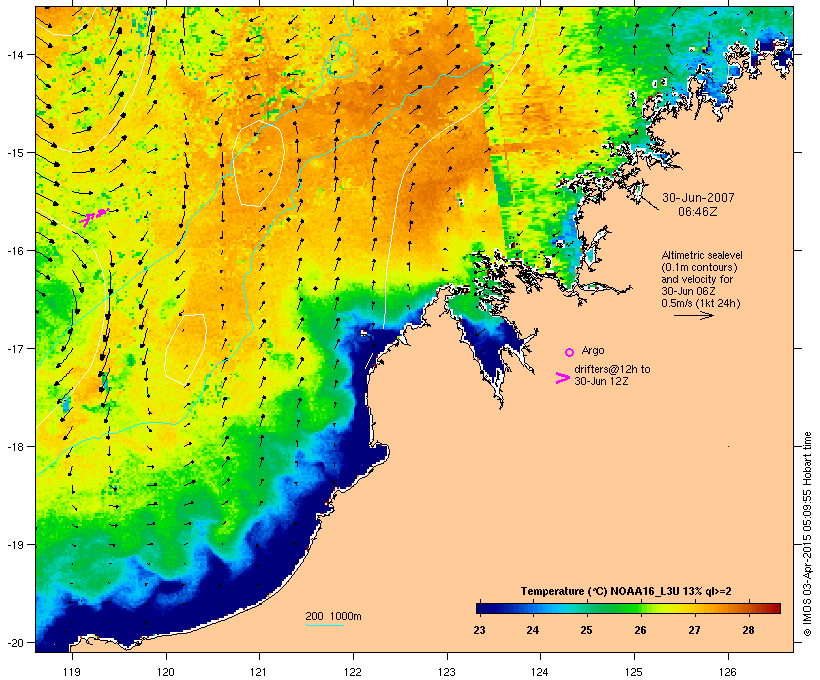Click the time label 06:46Z
820x680 pixels.
tap(698, 212)
